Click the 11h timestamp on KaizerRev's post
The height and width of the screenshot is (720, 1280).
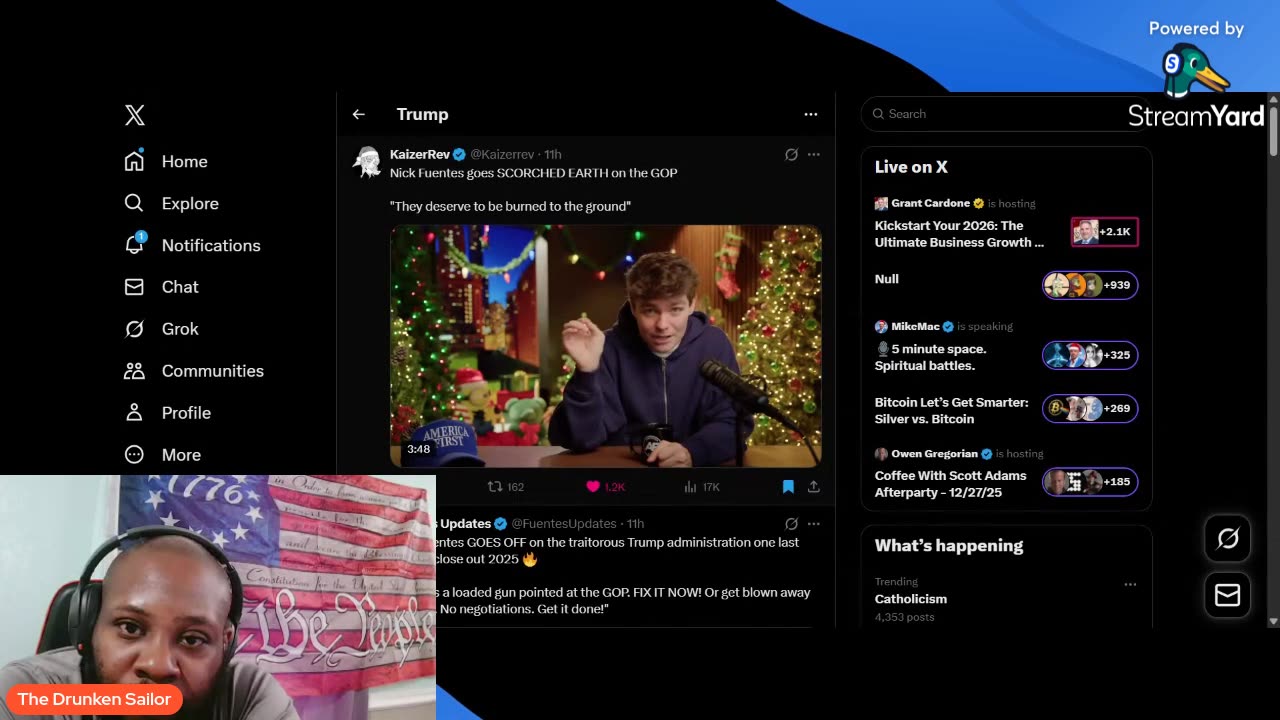pos(553,154)
